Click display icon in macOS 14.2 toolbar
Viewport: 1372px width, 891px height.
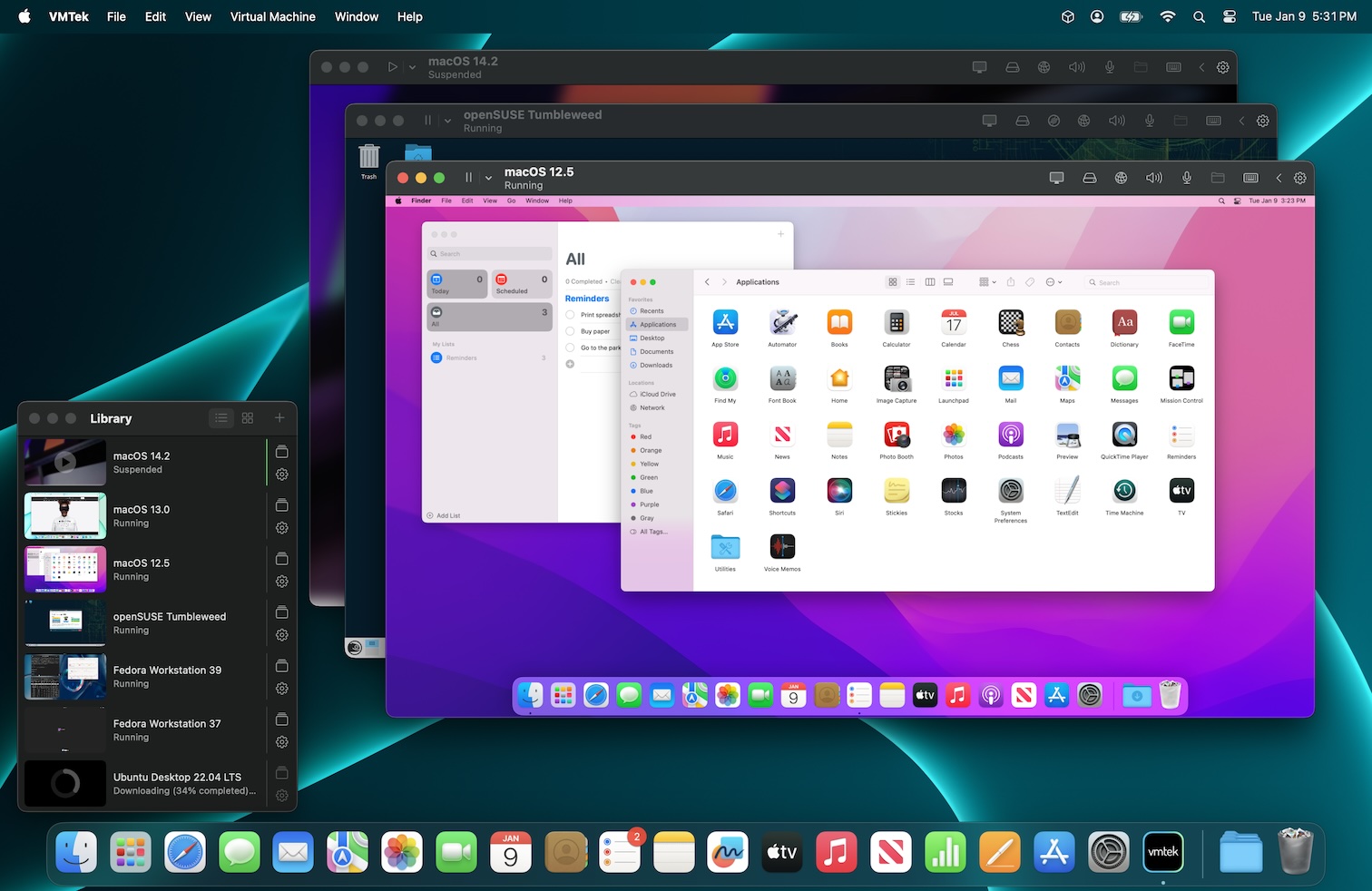click(x=979, y=67)
